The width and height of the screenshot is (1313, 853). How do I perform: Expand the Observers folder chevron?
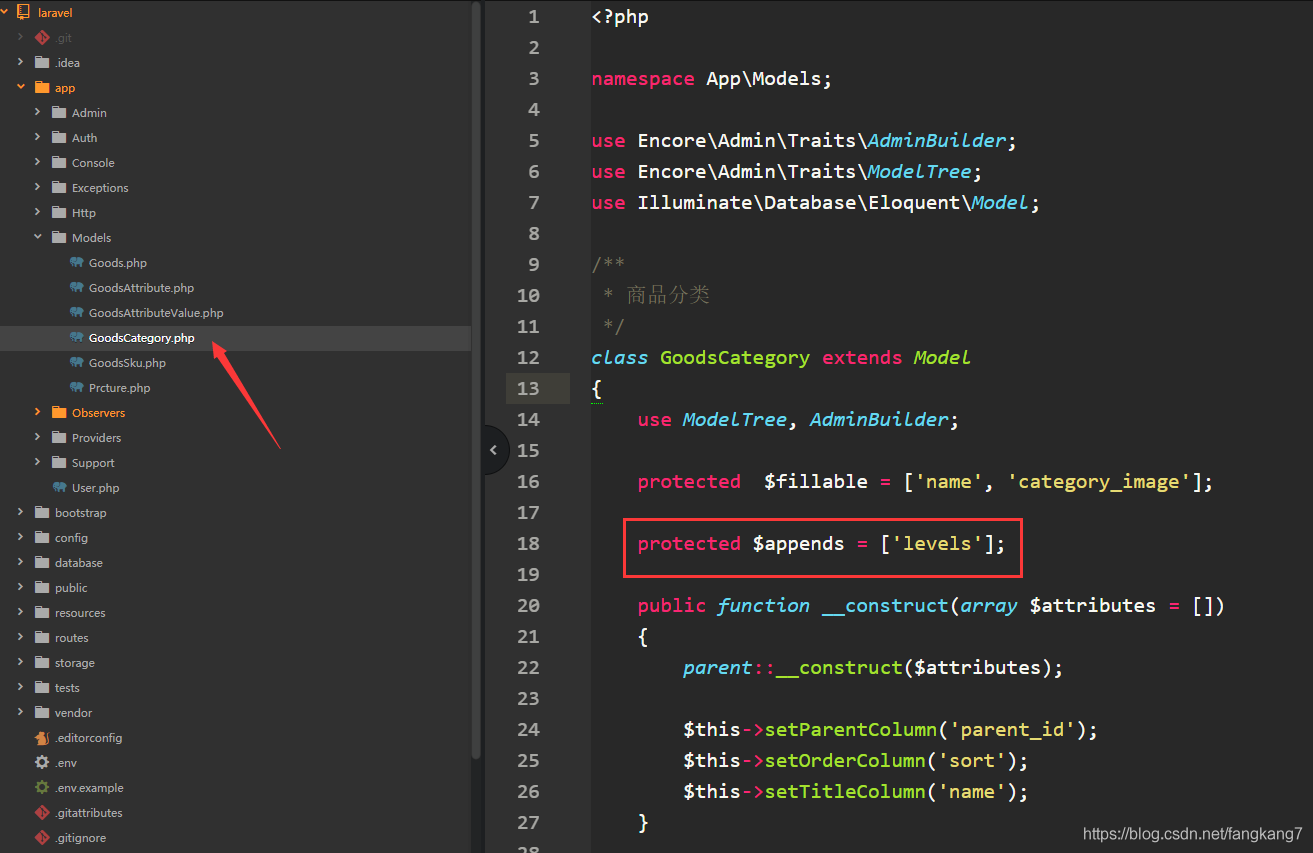(37, 413)
